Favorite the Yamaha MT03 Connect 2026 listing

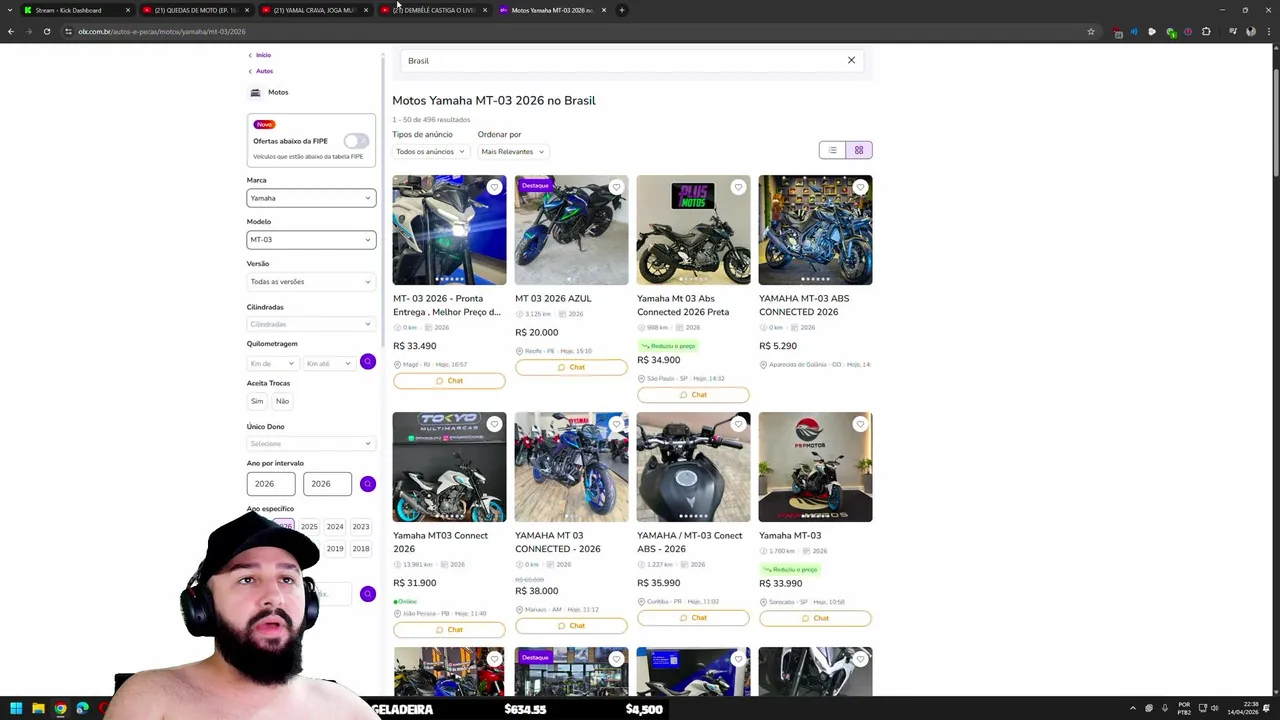pyautogui.click(x=494, y=424)
